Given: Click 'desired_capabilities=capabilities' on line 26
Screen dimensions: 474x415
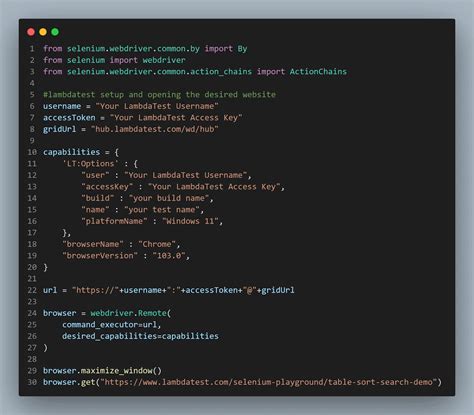Looking at the screenshot, I should point(140,336).
